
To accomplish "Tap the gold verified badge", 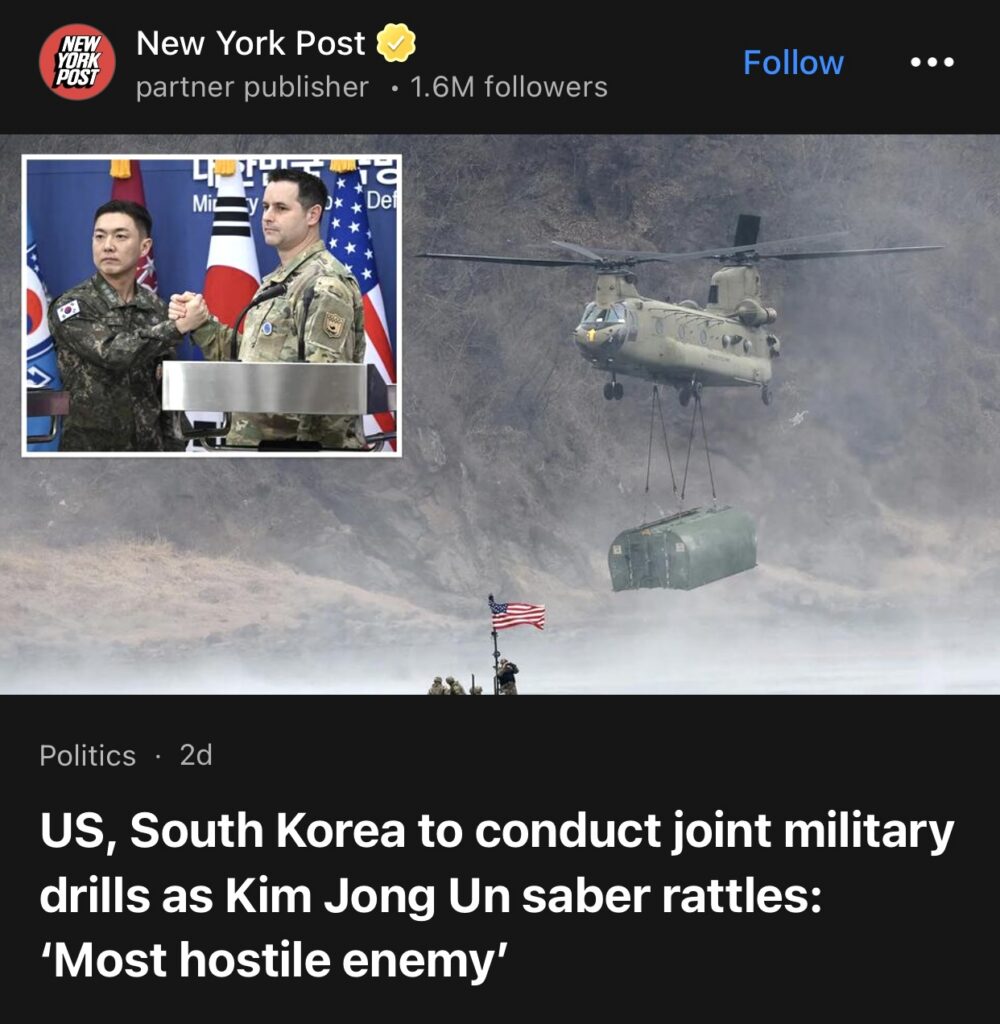I will click(x=396, y=43).
